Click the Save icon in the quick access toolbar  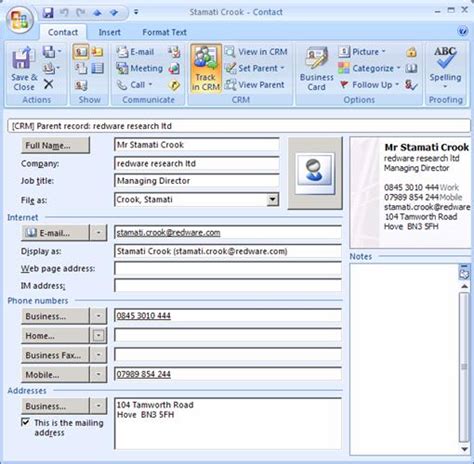click(48, 13)
